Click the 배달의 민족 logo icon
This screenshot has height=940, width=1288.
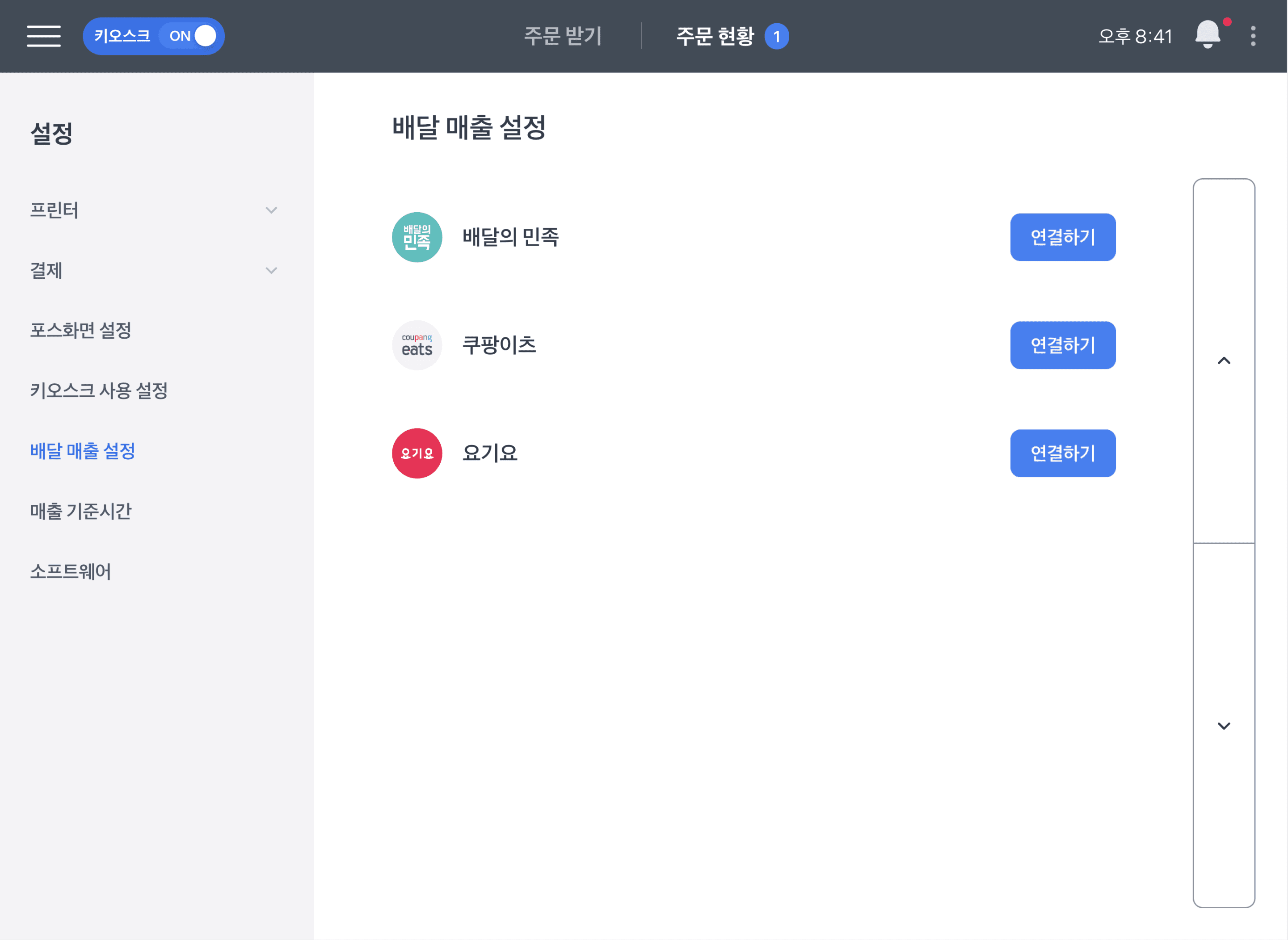click(417, 237)
